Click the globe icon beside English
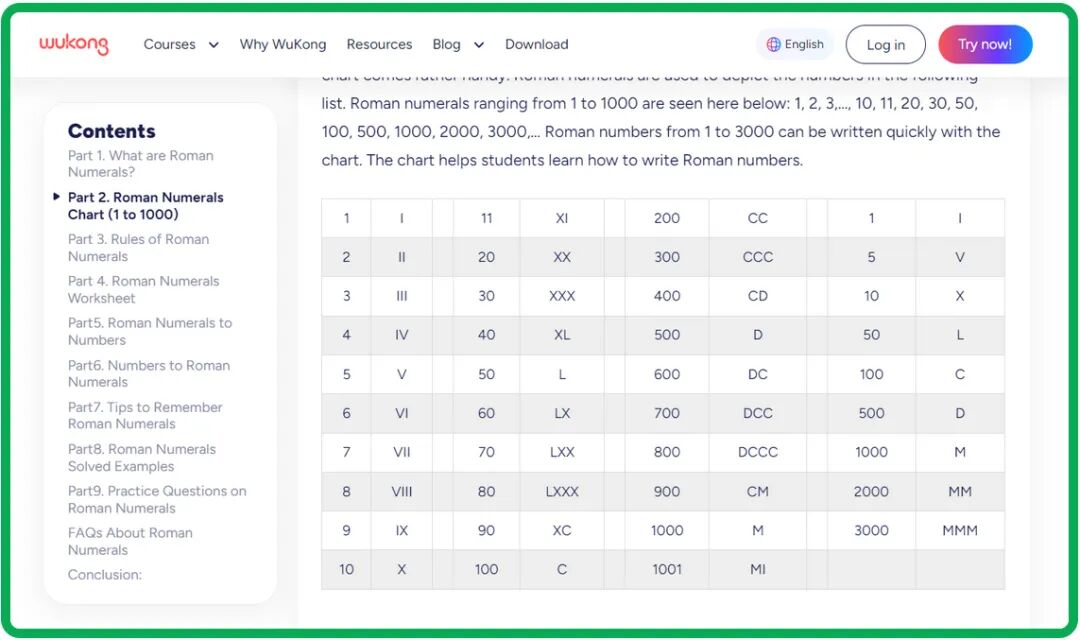This screenshot has width=1080, height=640. click(773, 44)
